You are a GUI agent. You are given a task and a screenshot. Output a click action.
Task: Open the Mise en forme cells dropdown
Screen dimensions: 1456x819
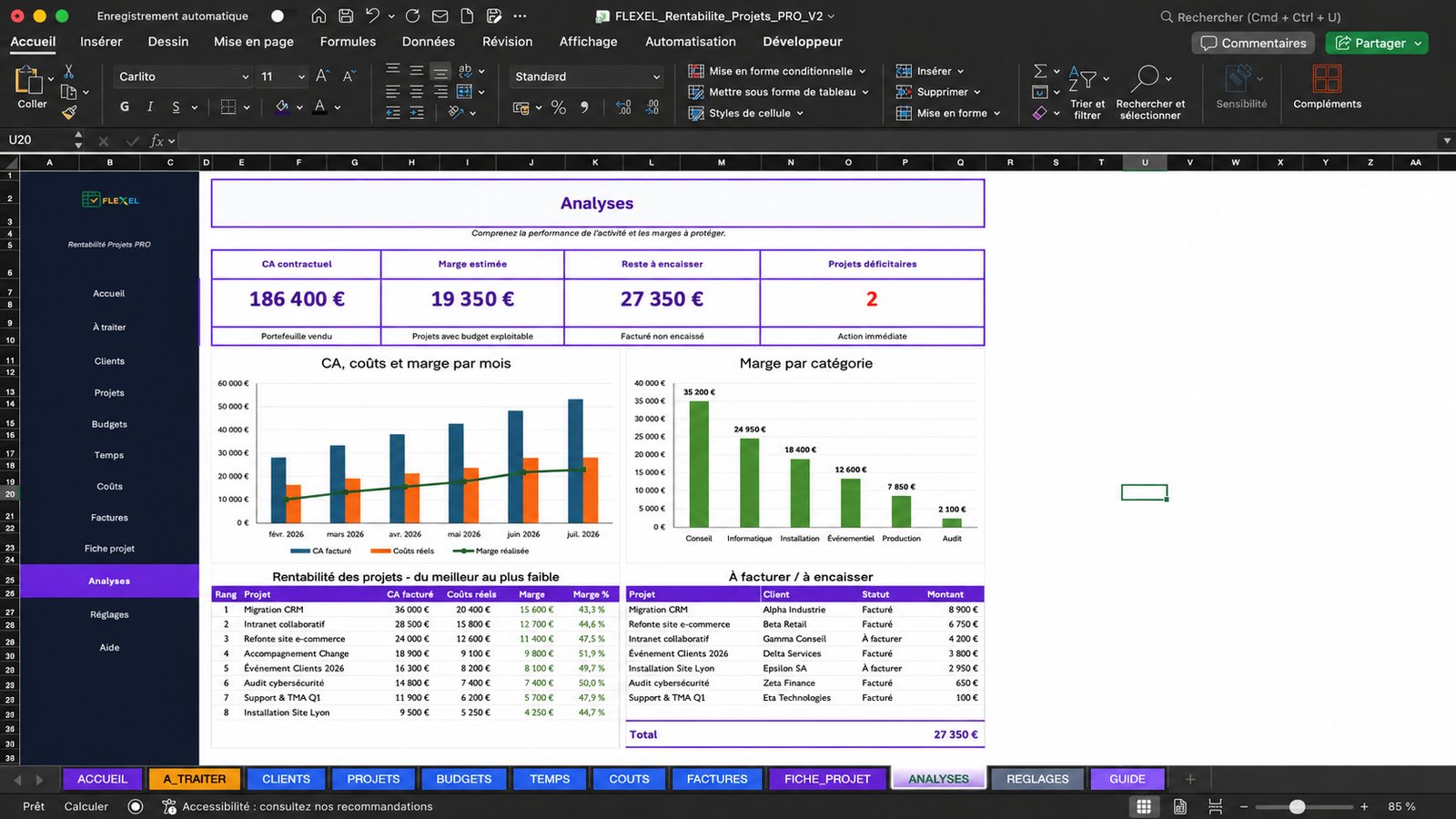(948, 113)
